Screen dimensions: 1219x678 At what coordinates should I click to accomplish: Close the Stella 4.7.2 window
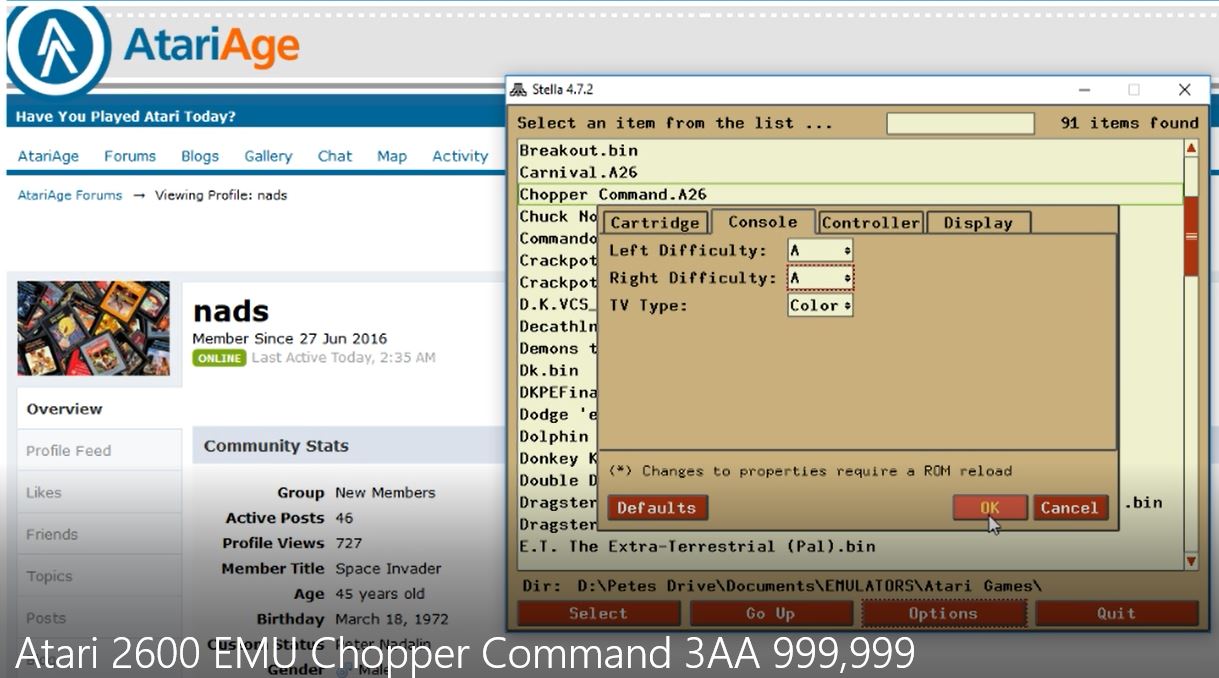coord(1185,90)
